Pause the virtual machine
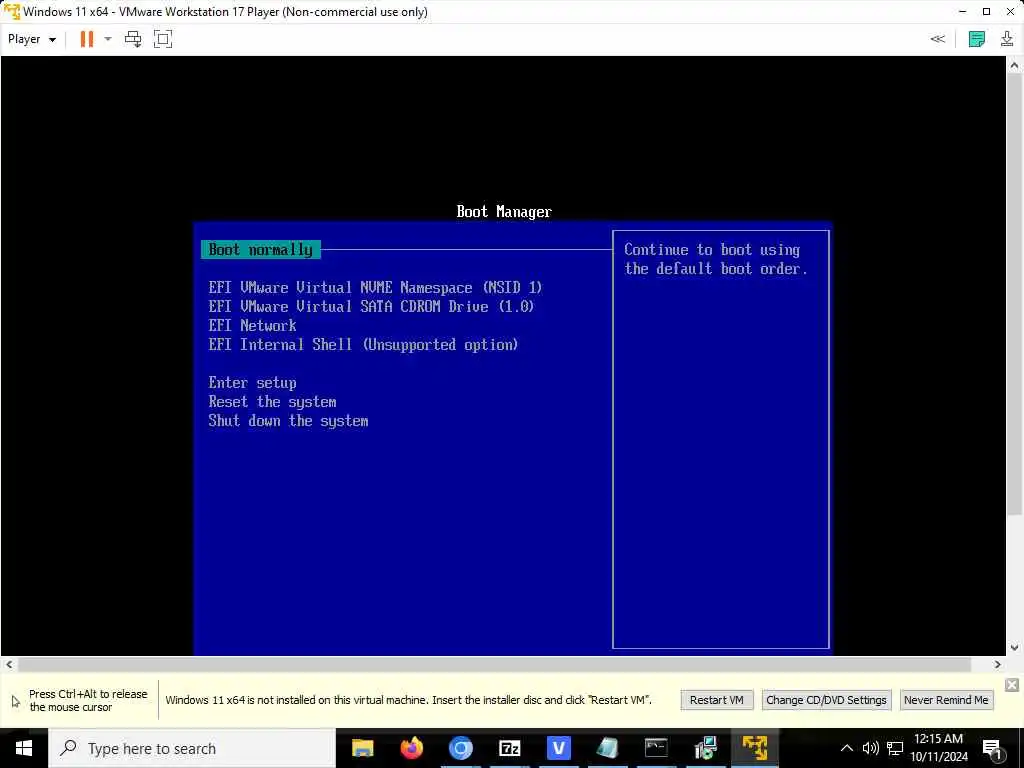The width and height of the screenshot is (1024, 768). point(86,39)
